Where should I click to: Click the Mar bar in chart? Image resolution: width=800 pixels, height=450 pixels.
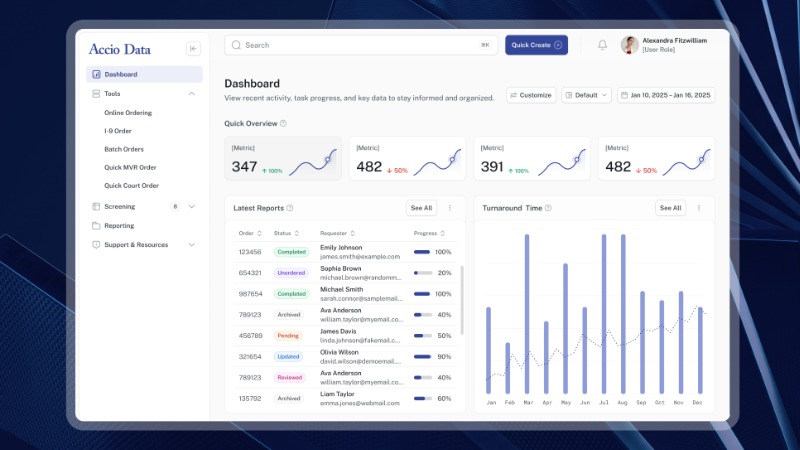527,314
